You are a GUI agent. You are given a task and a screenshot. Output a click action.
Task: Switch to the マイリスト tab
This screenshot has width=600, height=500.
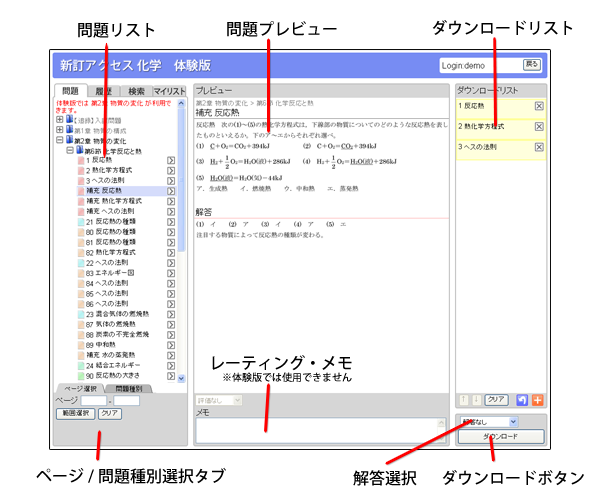point(170,91)
